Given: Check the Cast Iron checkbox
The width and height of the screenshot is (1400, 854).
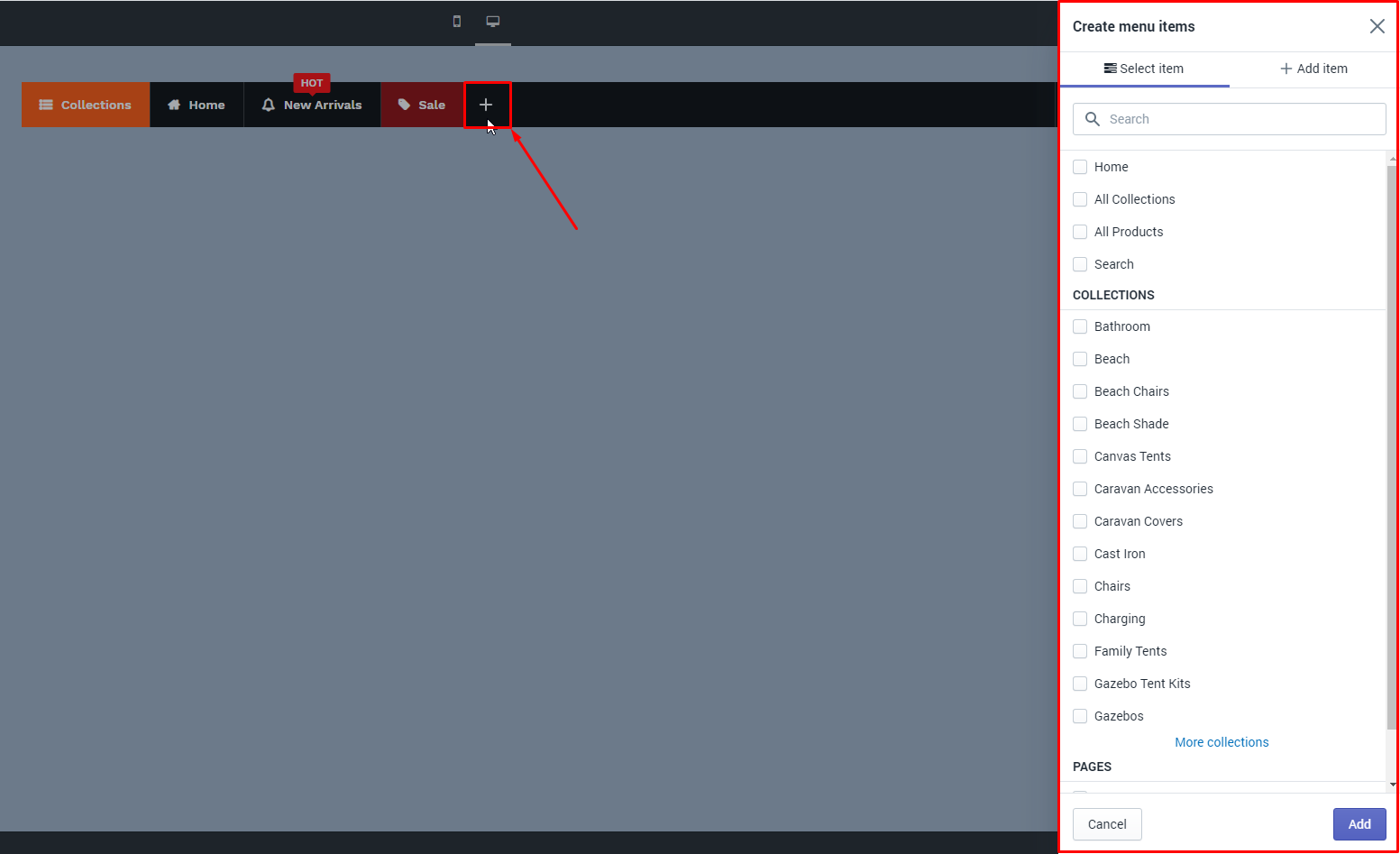Looking at the screenshot, I should click(x=1080, y=554).
